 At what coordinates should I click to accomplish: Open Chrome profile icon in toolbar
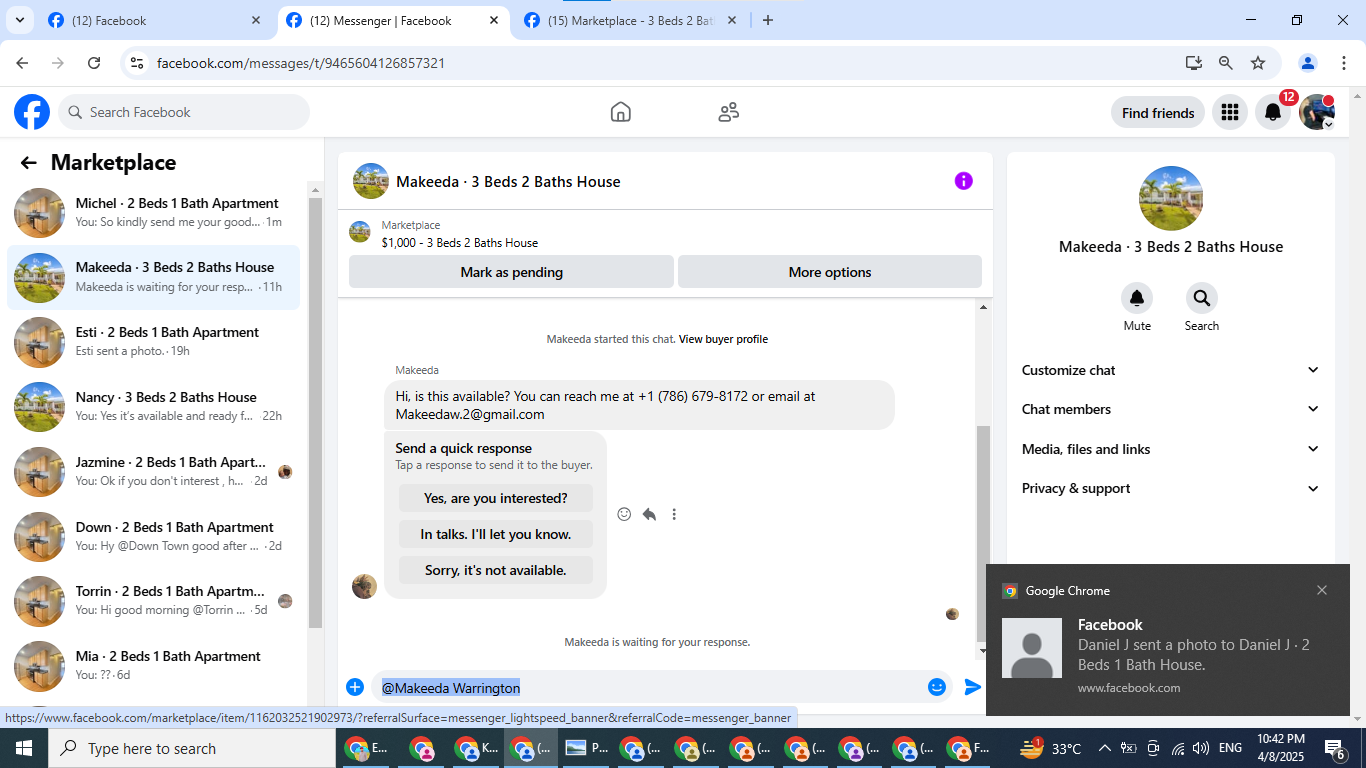pyautogui.click(x=1308, y=63)
